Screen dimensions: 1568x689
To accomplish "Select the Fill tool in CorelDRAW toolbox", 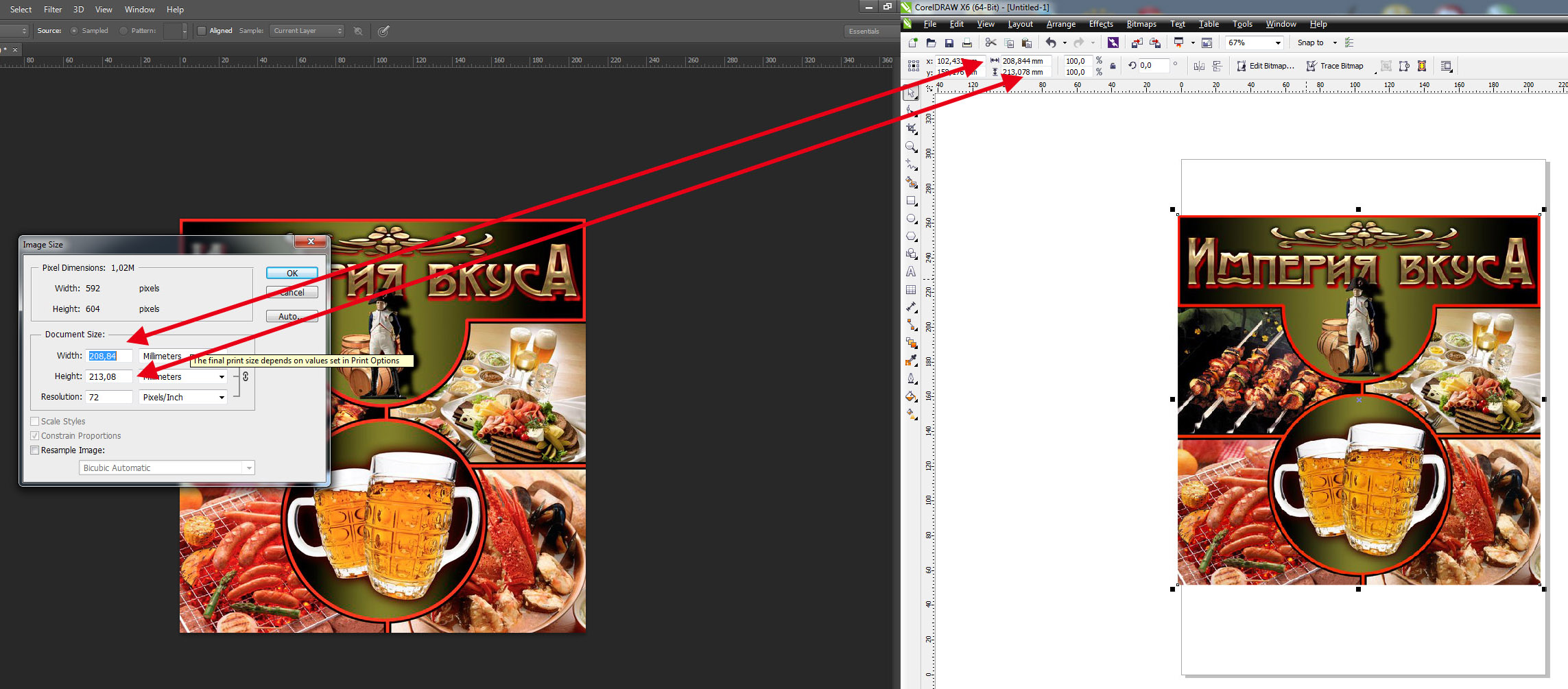I will point(911,396).
